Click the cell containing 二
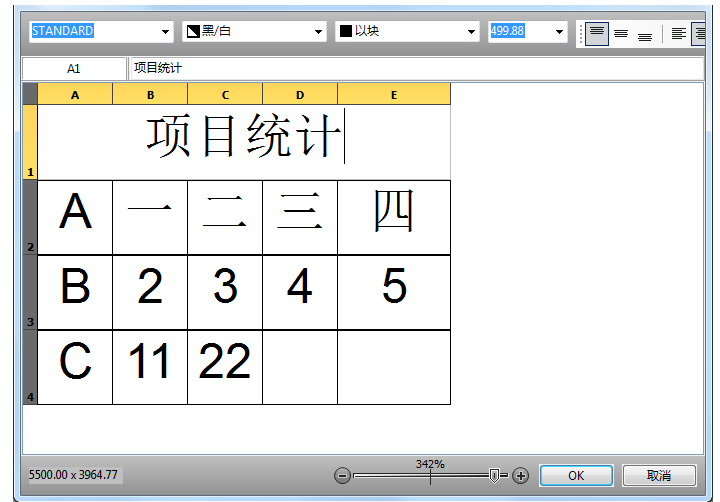Screen dimensions: 720x502 pyautogui.click(x=225, y=217)
